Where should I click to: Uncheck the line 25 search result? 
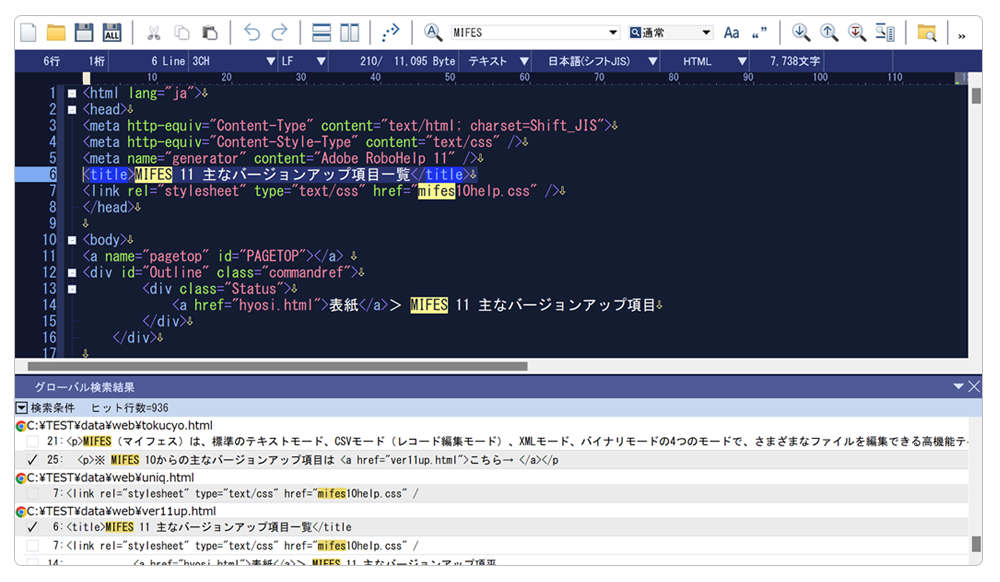coord(33,460)
